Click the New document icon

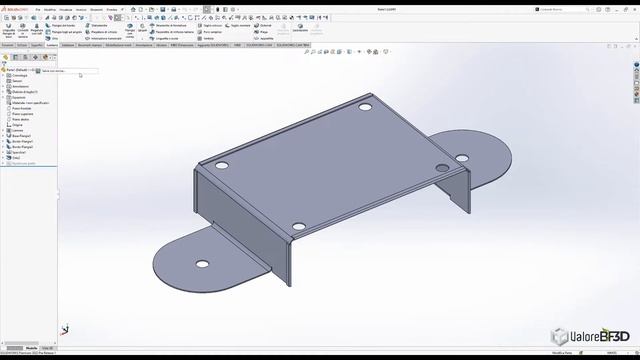tap(141, 9)
